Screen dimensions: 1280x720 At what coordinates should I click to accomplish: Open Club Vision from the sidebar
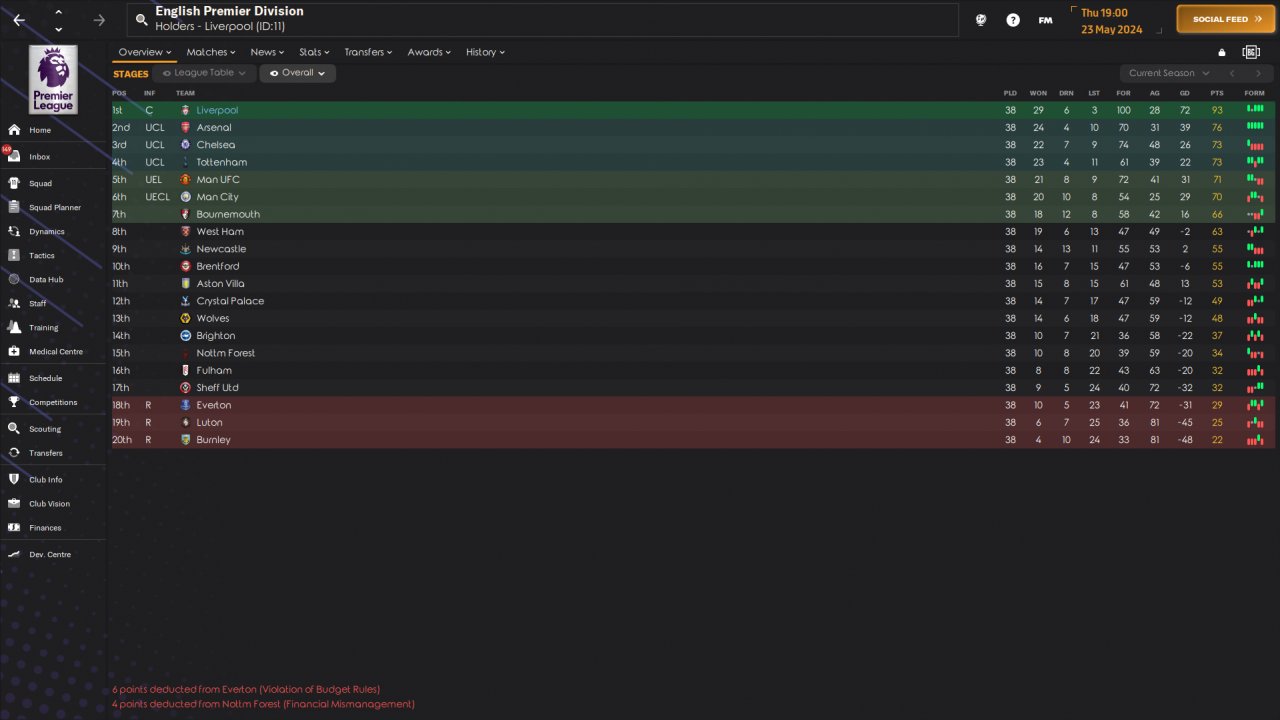[x=50, y=504]
